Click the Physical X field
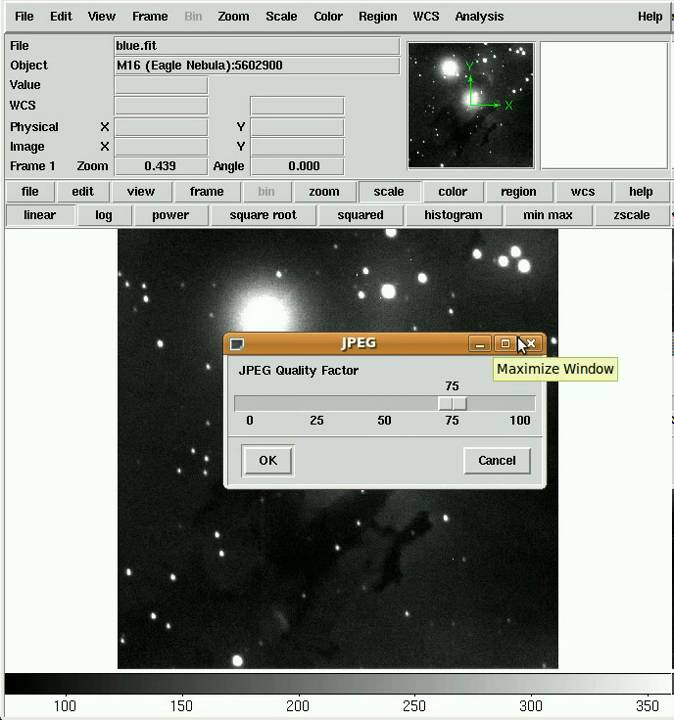The width and height of the screenshot is (674, 720). tap(161, 127)
